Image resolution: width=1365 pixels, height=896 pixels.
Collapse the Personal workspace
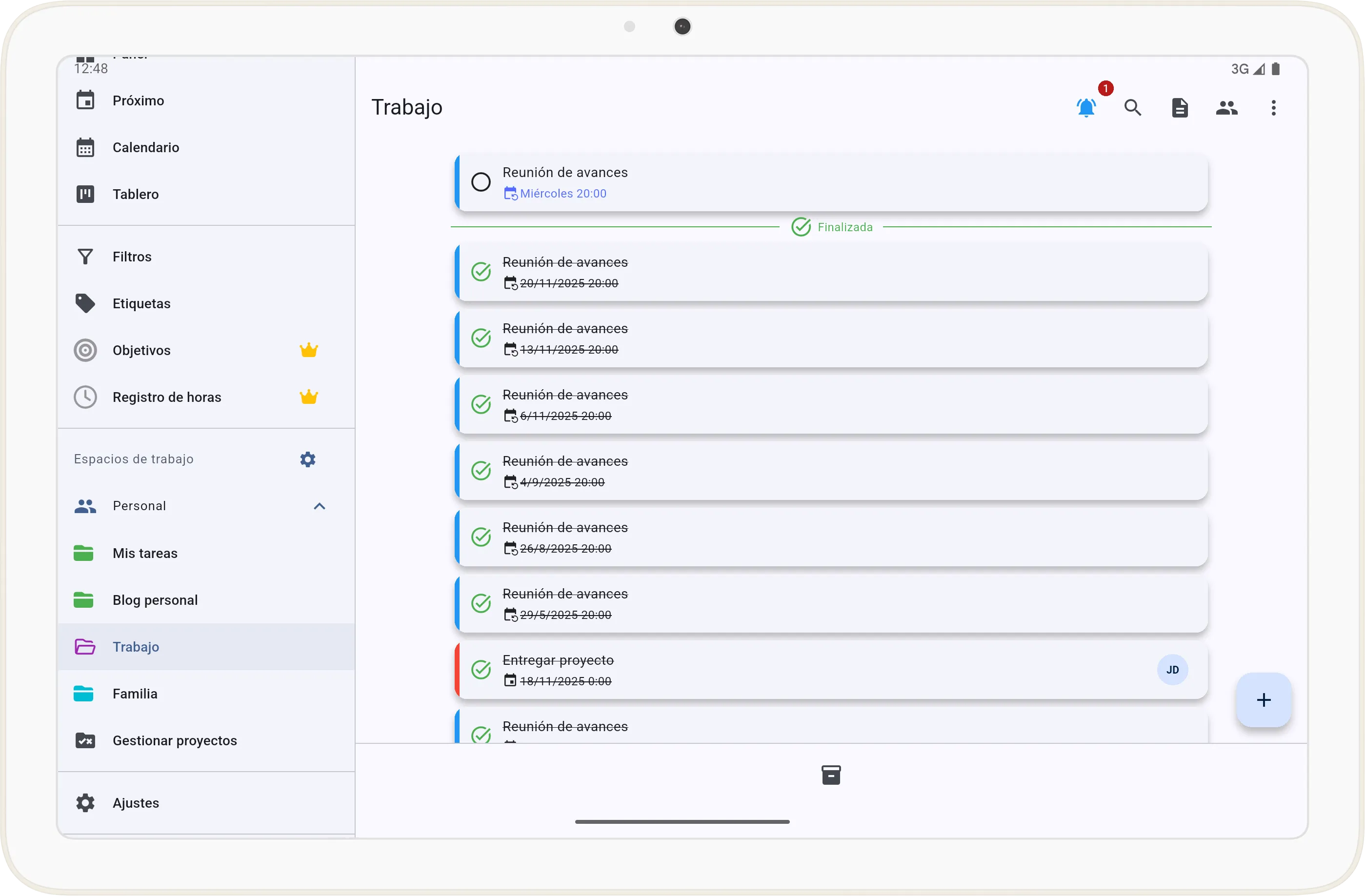pyautogui.click(x=319, y=506)
